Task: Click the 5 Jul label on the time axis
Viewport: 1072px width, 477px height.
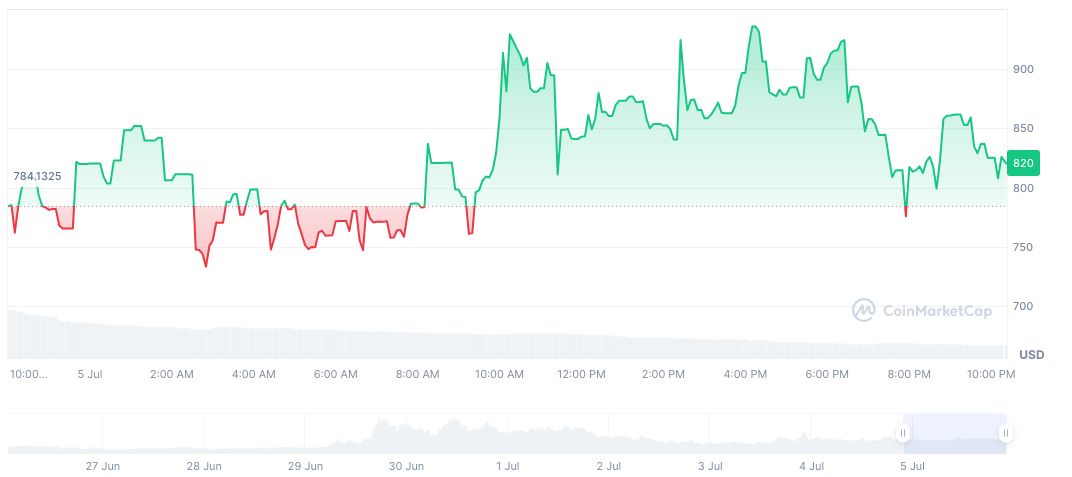Action: (x=90, y=374)
